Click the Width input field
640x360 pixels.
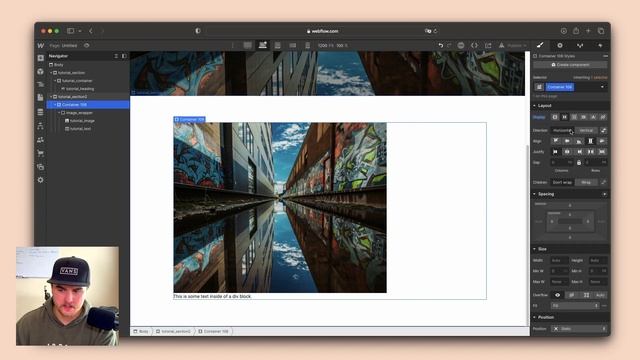coord(559,260)
